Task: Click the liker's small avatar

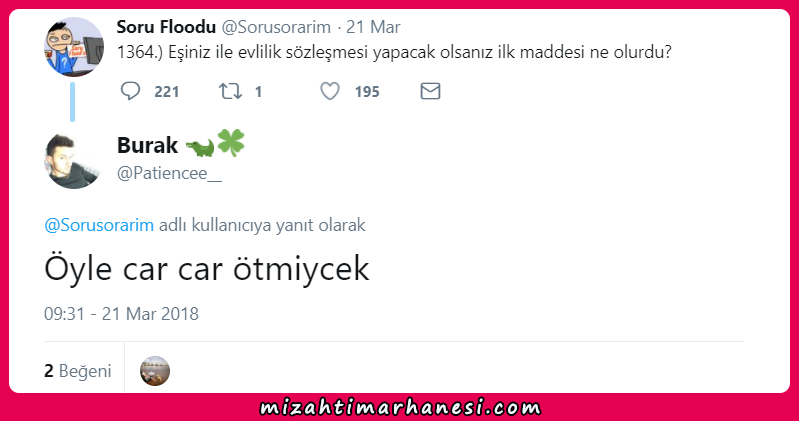Action: [155, 371]
